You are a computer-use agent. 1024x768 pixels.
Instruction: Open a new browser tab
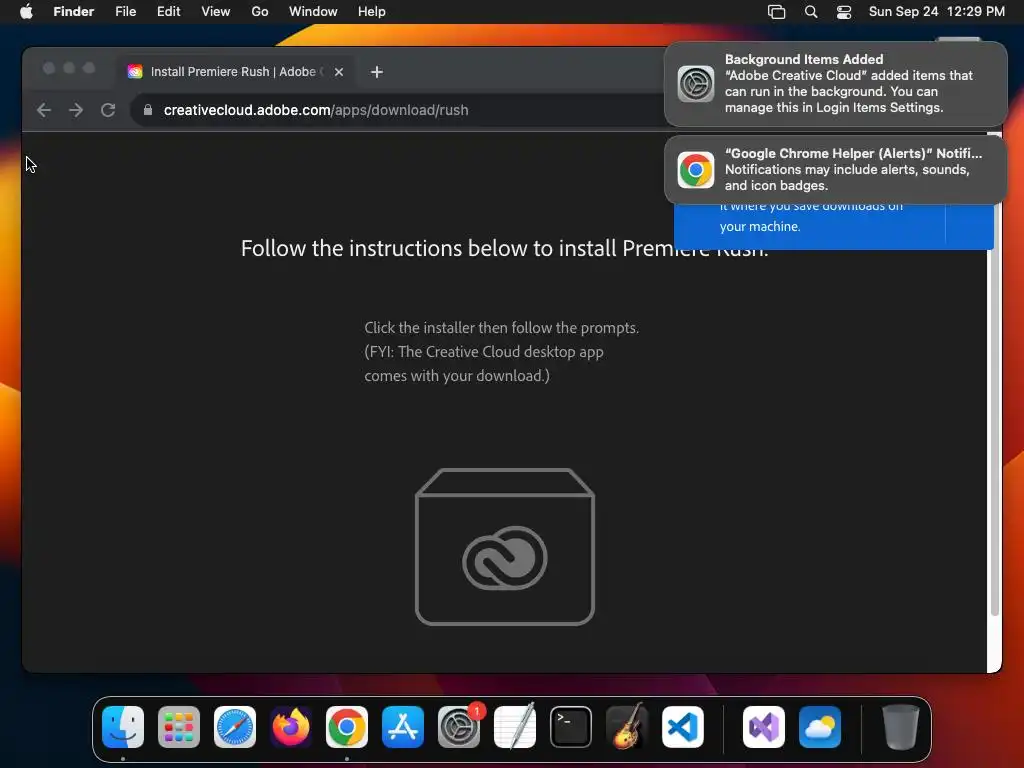377,72
